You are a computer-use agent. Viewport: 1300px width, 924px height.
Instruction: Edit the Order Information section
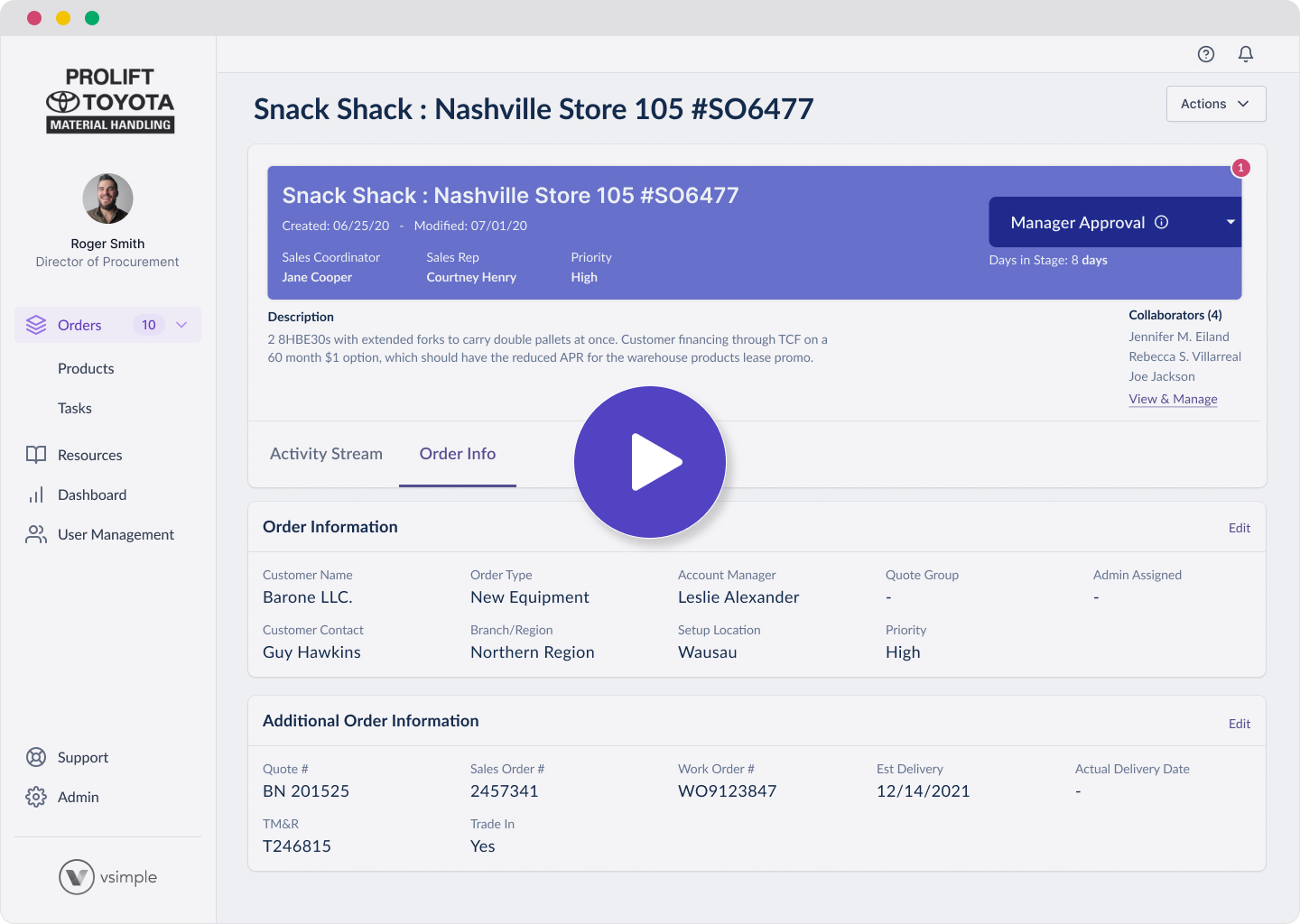click(1240, 528)
